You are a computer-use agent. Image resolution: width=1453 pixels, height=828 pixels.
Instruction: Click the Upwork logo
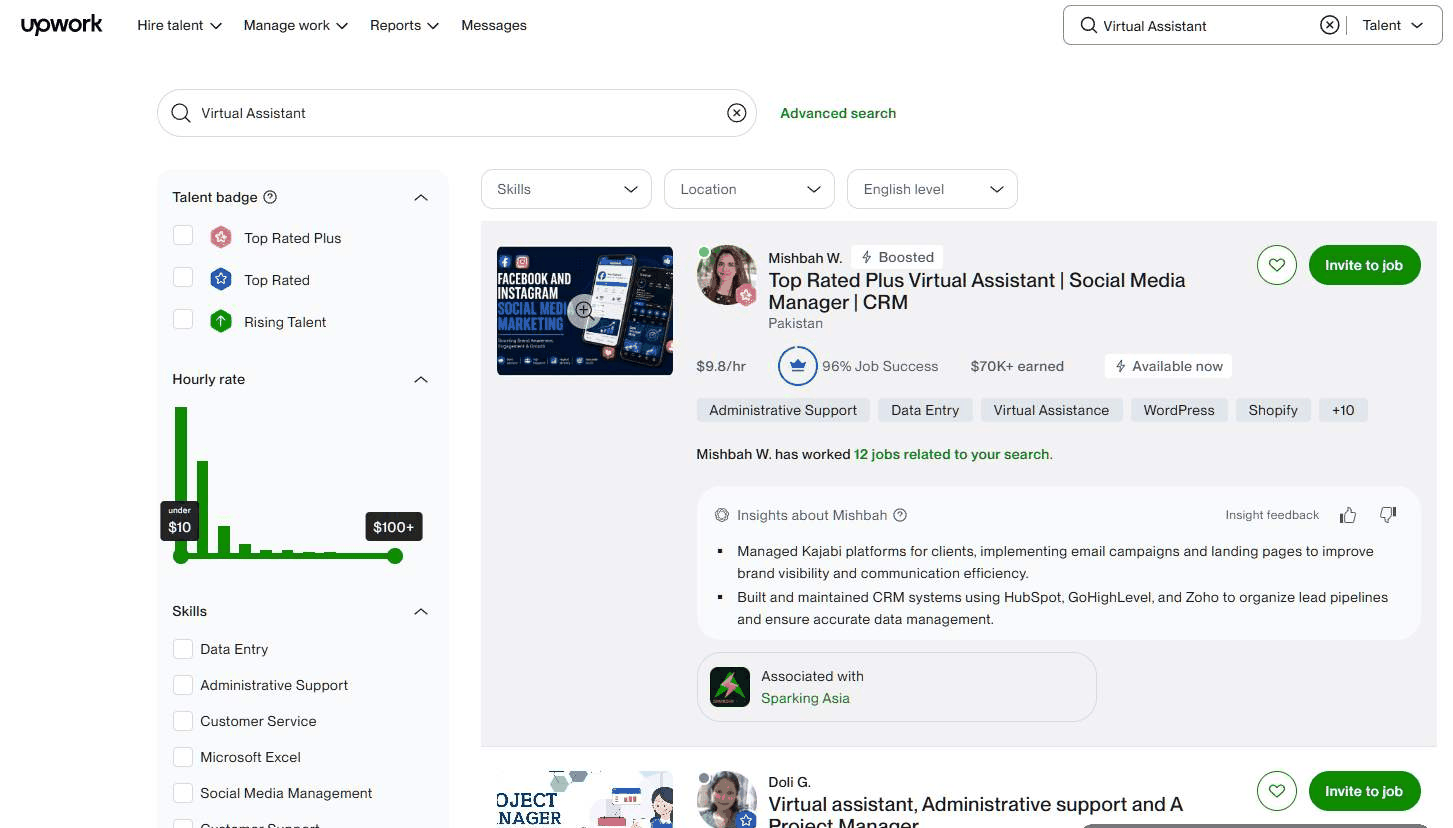click(x=61, y=25)
